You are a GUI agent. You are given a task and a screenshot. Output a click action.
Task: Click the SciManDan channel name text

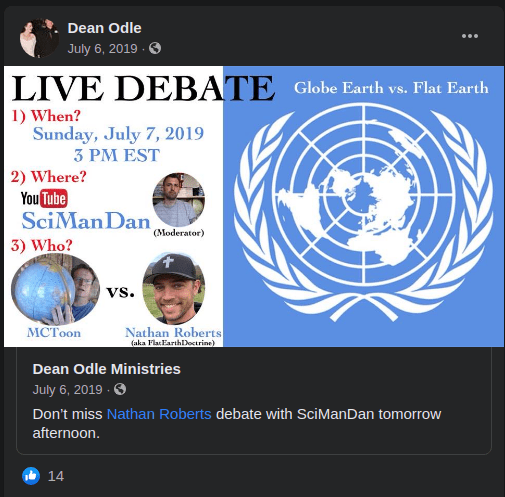pos(86,221)
